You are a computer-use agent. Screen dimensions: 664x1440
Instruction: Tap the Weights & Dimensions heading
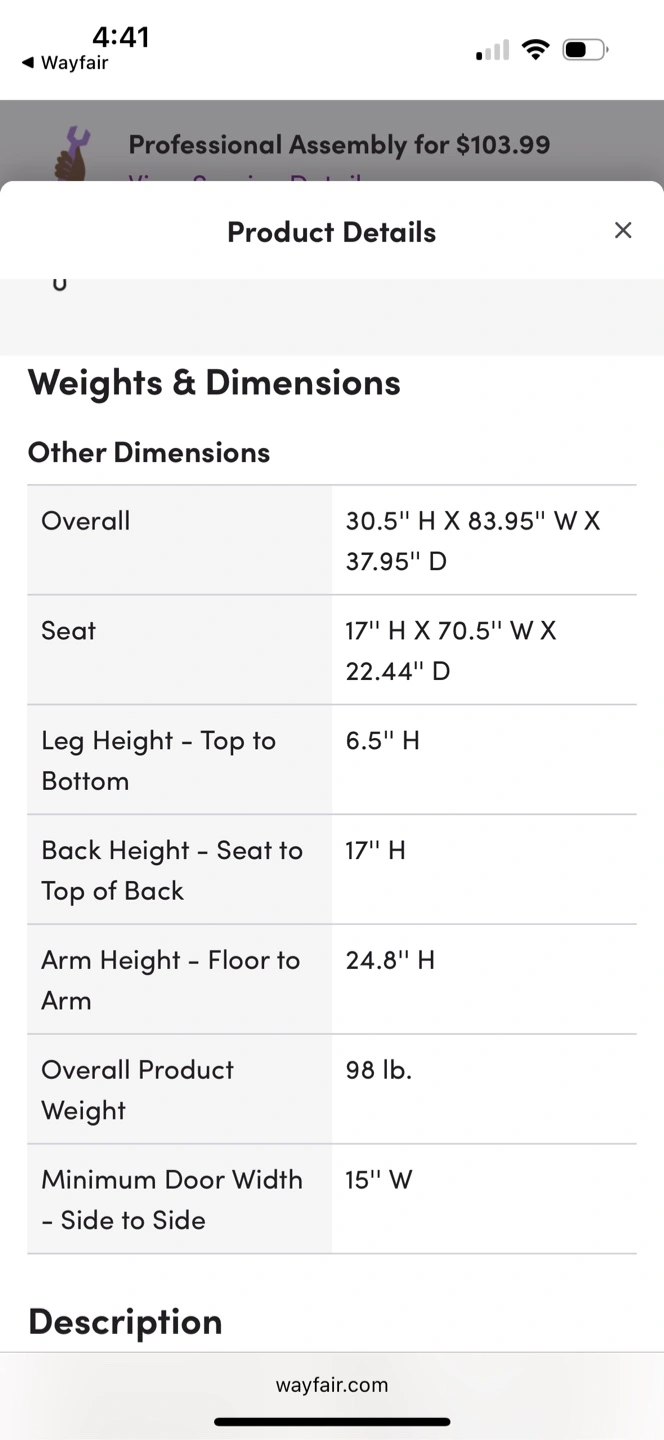(x=214, y=383)
